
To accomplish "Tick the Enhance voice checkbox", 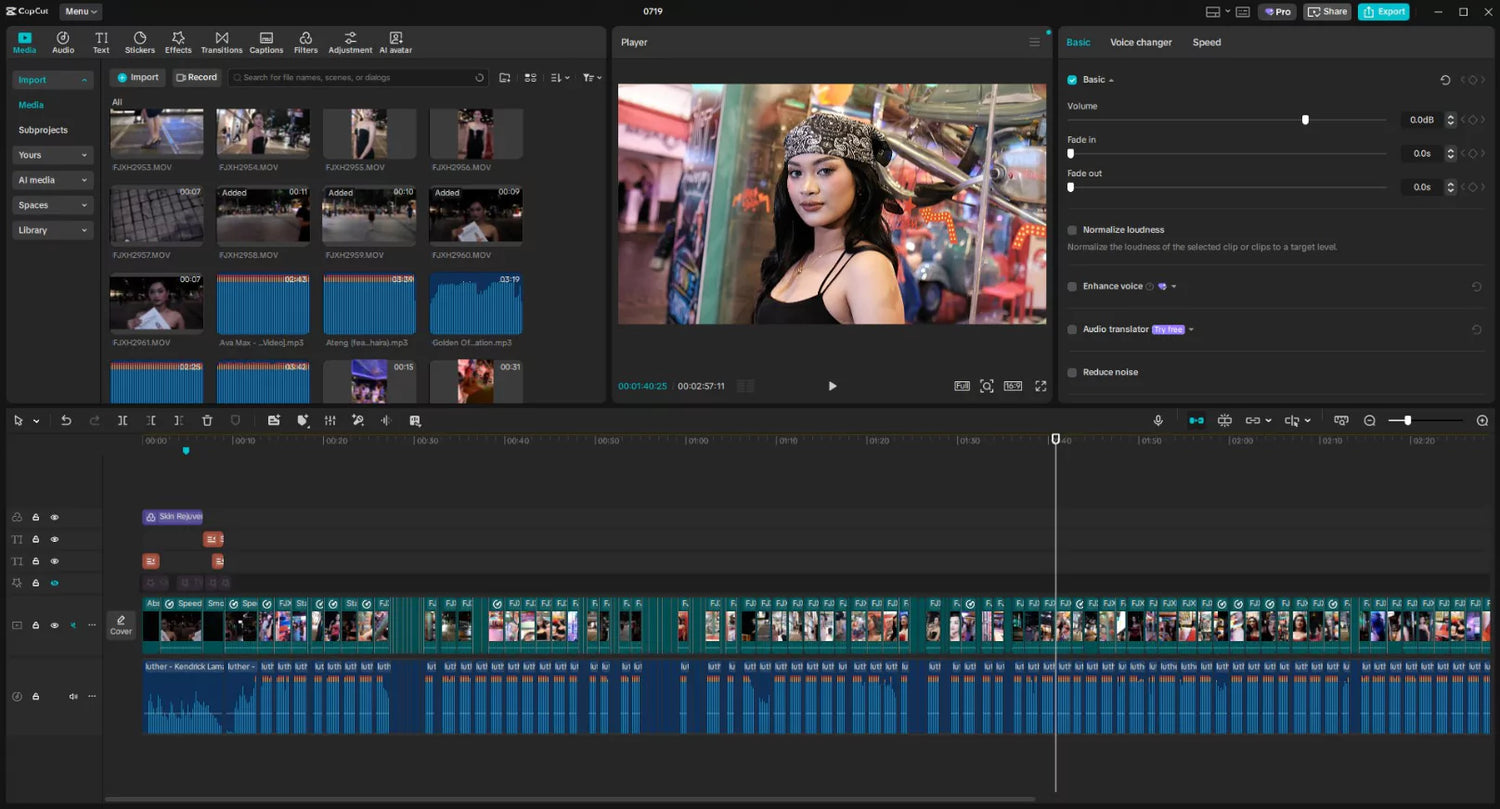I will pos(1072,287).
